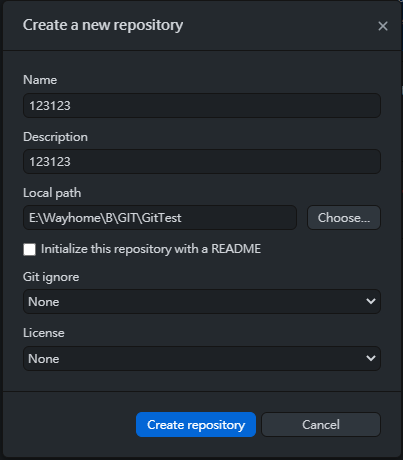Click into the Local path text field
Screen dimensions: 404x464
(160, 218)
